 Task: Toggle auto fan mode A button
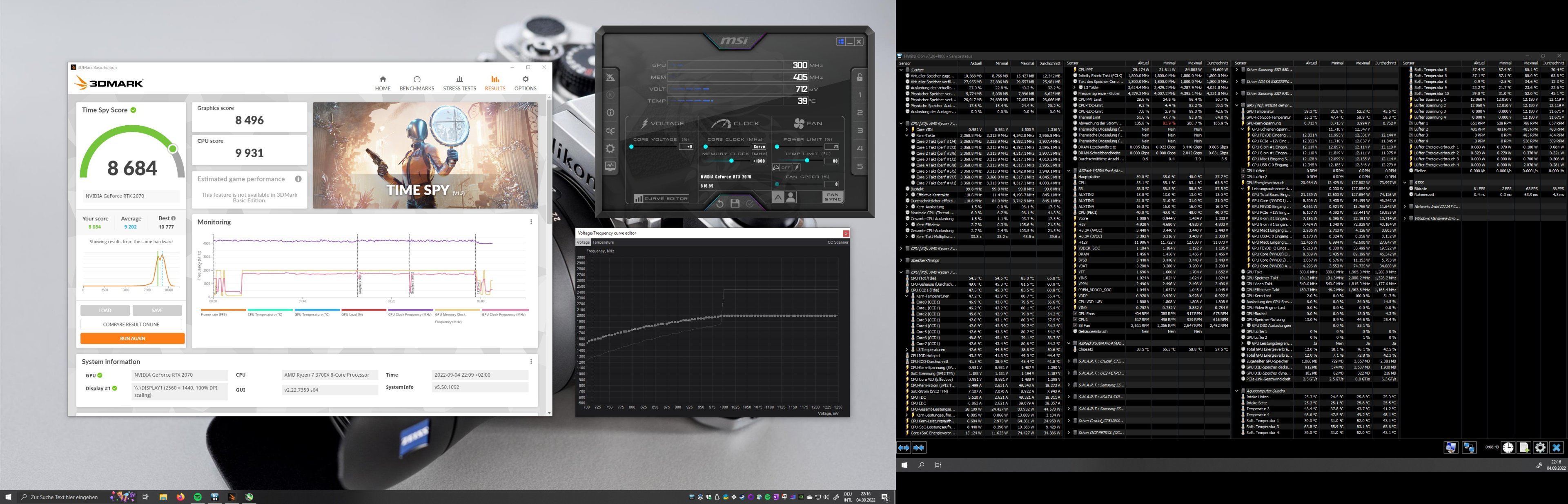(x=778, y=197)
